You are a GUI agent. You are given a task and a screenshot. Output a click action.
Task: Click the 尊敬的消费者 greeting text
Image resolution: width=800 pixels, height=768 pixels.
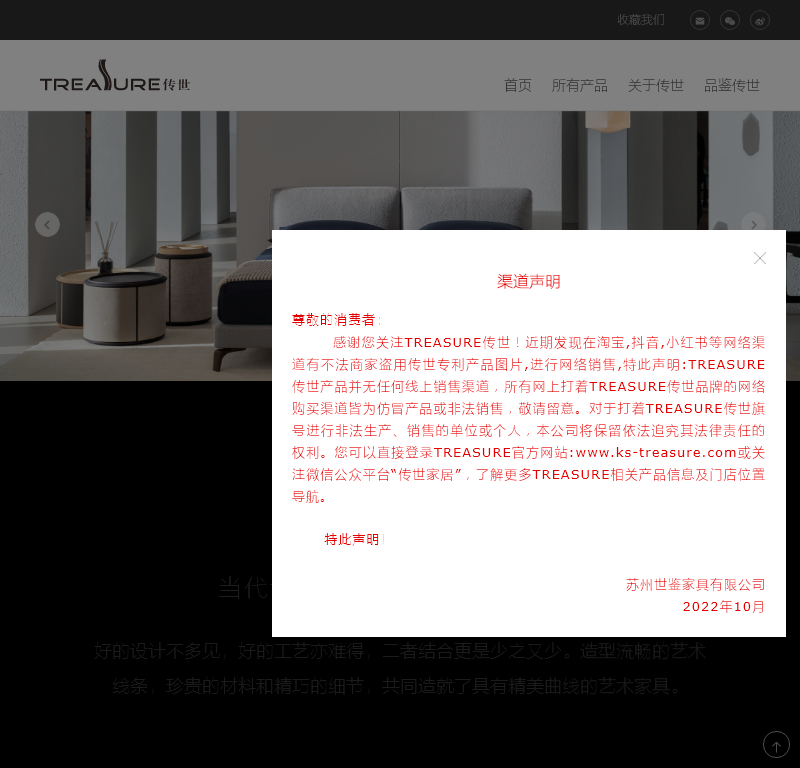(x=337, y=320)
